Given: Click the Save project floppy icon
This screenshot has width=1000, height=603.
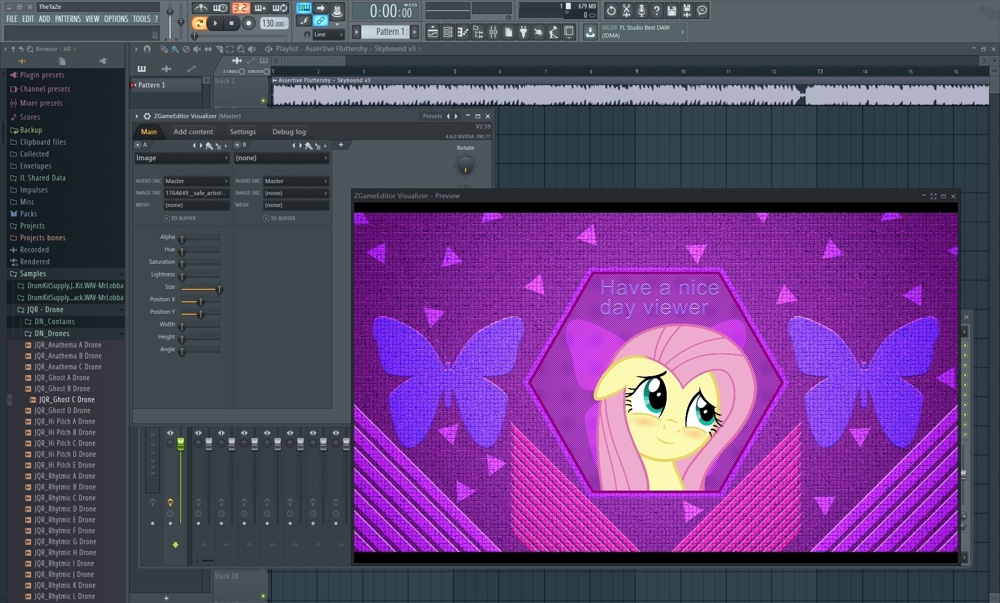Looking at the screenshot, I should 672,11.
